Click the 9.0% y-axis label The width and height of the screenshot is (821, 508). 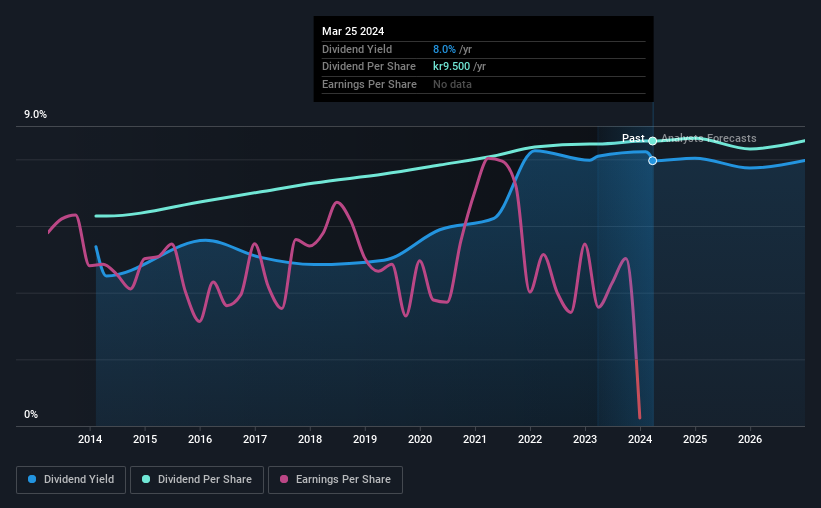[35, 115]
